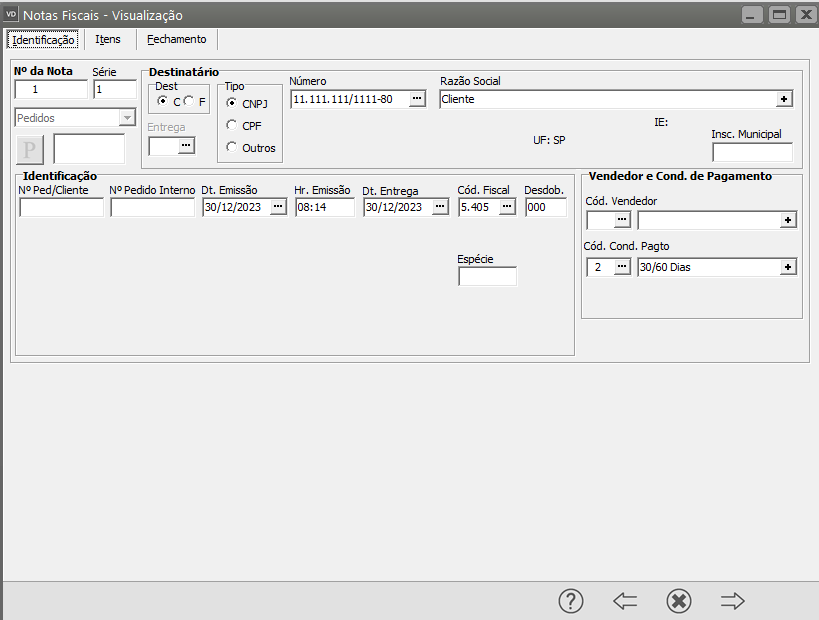The height and width of the screenshot is (620, 819).
Task: Click the cancel X circle icon
Action: [679, 601]
